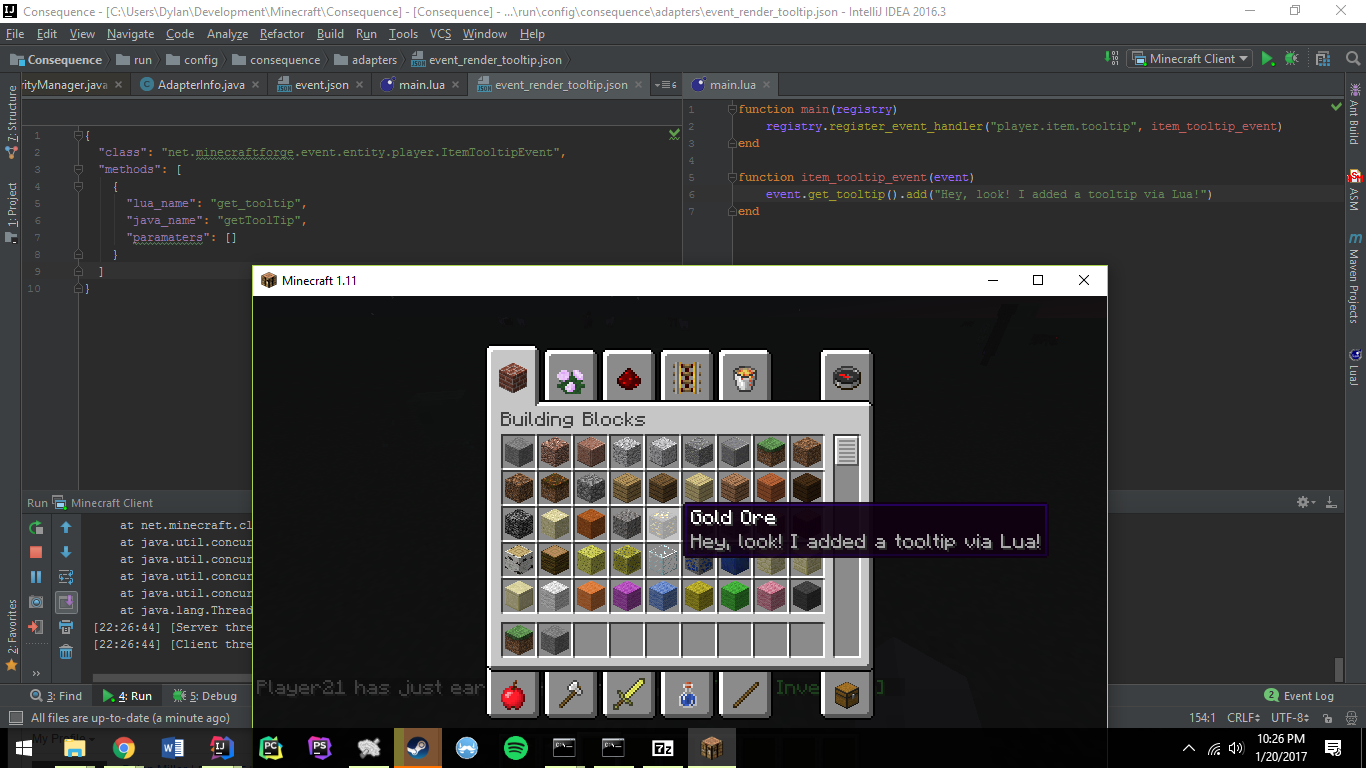Clear all console output (trash icon)
Viewport: 1366px width, 768px height.
[x=66, y=652]
